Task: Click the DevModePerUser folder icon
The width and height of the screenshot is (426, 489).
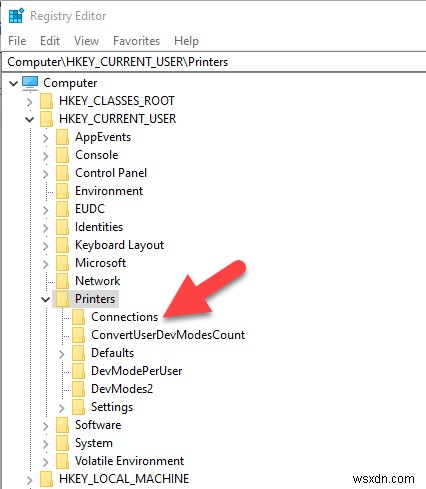Action: 78,371
